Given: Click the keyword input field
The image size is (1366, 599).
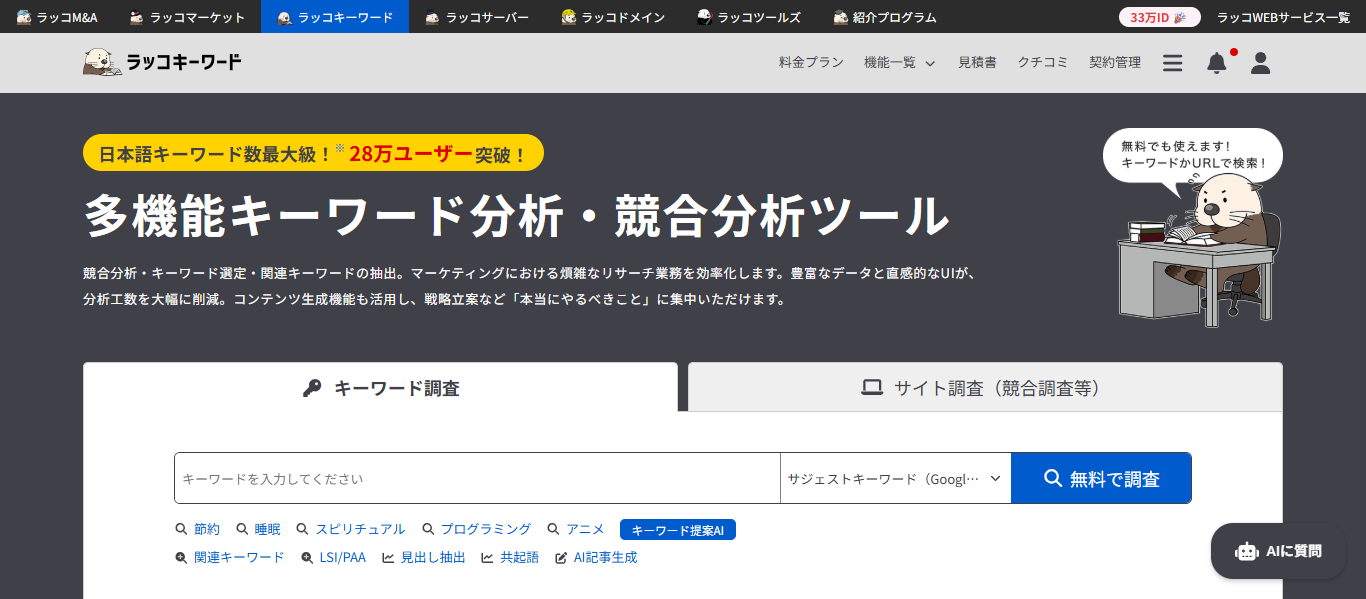Looking at the screenshot, I should 477,478.
